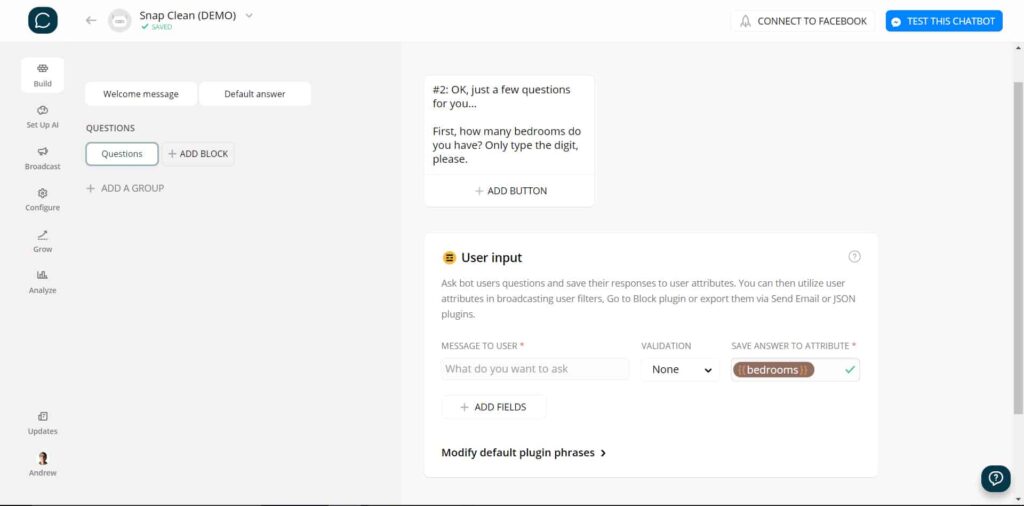
Task: Open Set Up AI section
Action: (x=42, y=116)
